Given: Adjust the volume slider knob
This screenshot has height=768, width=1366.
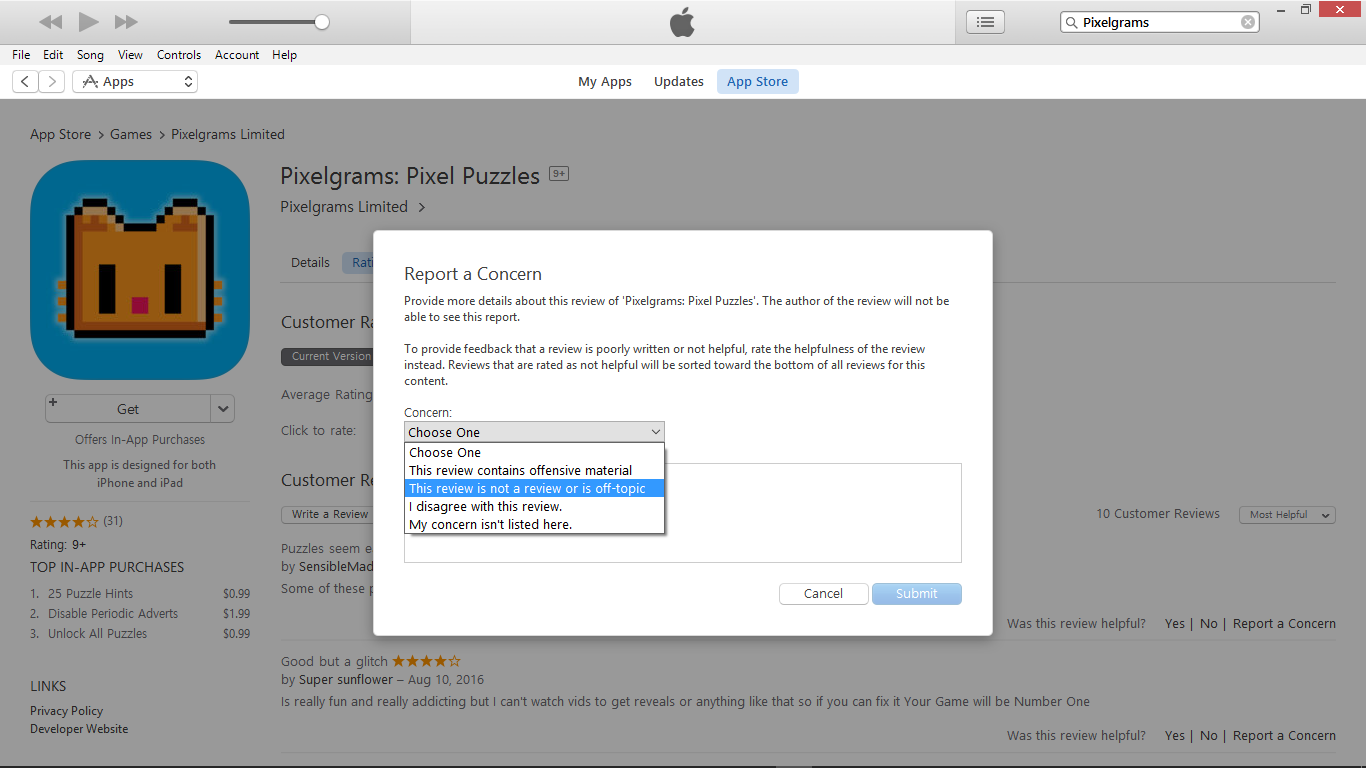Looking at the screenshot, I should (321, 22).
